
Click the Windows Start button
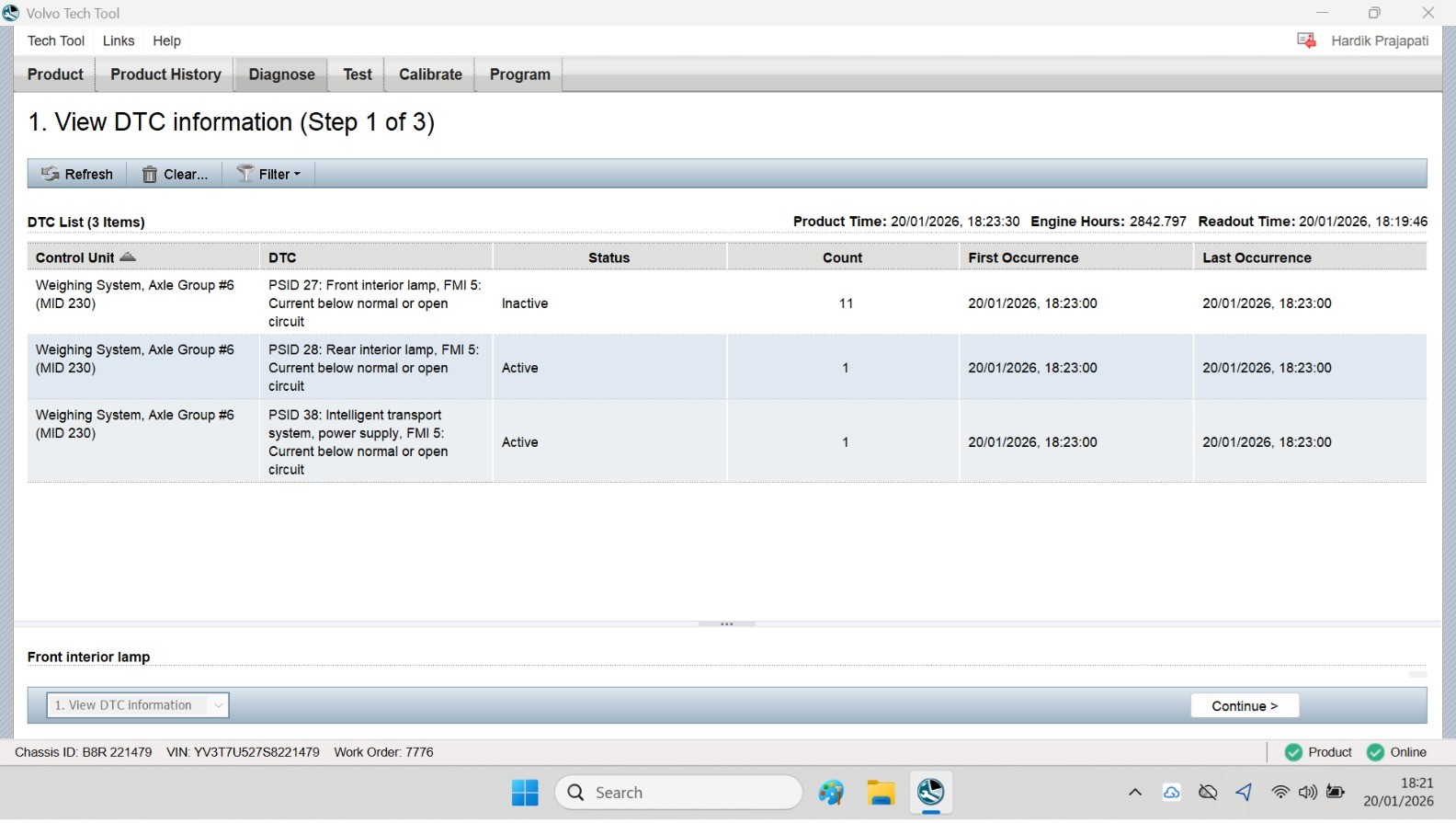coord(525,792)
